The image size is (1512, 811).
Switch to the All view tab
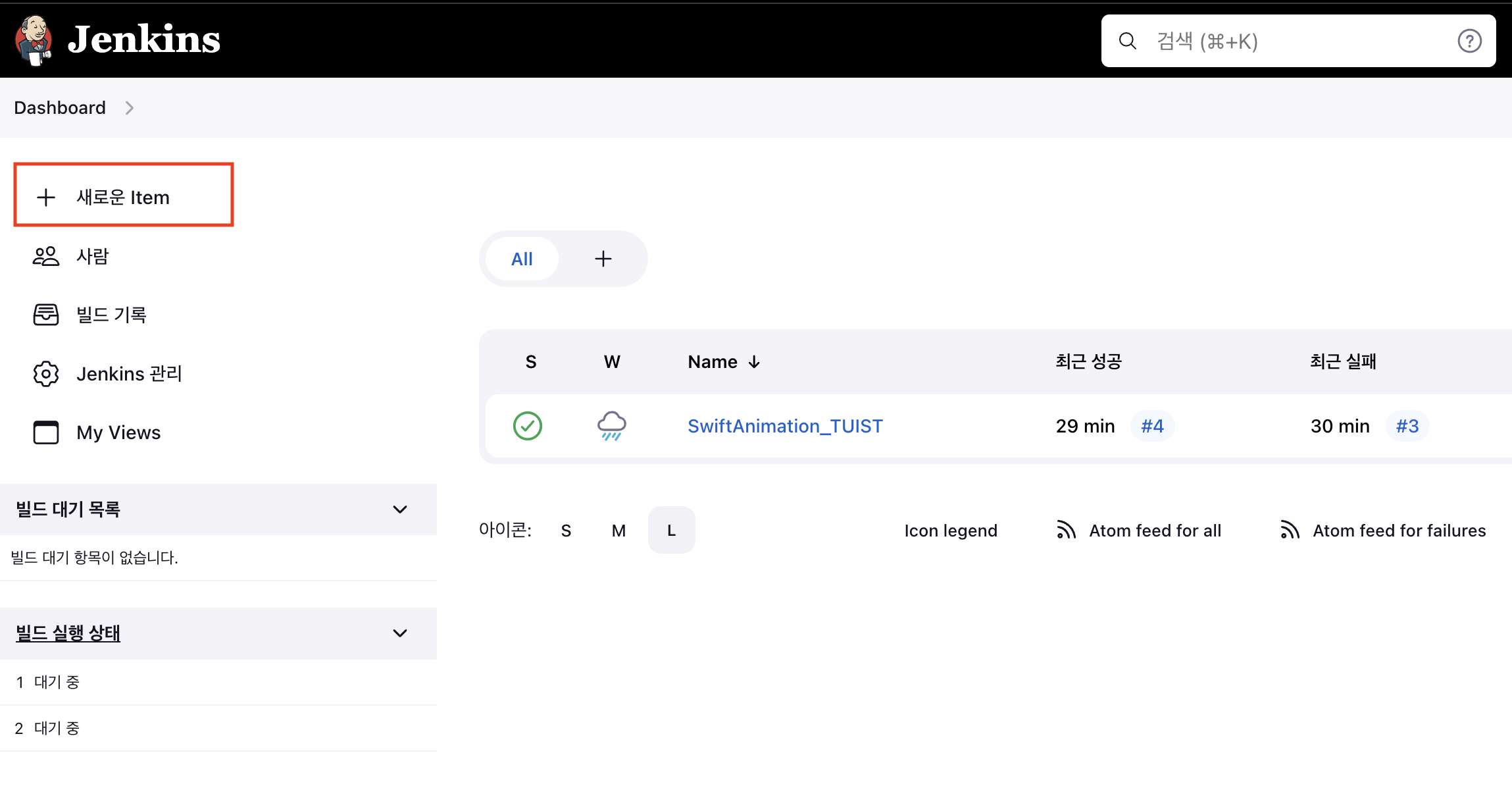pyautogui.click(x=522, y=259)
